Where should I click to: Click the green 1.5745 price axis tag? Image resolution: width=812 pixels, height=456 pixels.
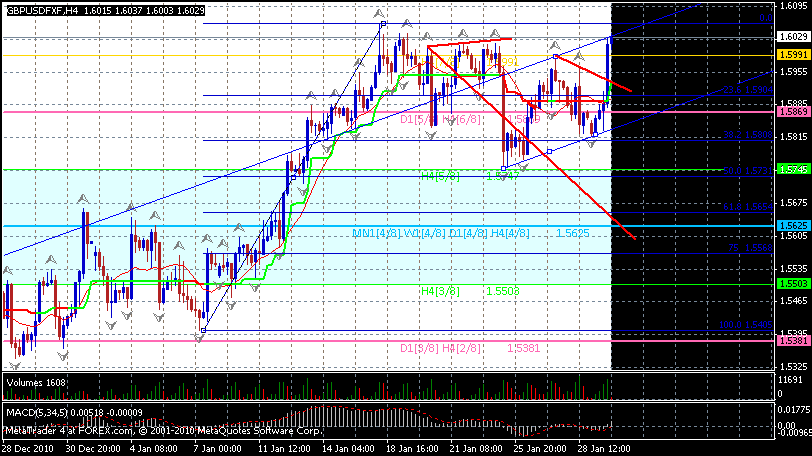click(x=793, y=169)
